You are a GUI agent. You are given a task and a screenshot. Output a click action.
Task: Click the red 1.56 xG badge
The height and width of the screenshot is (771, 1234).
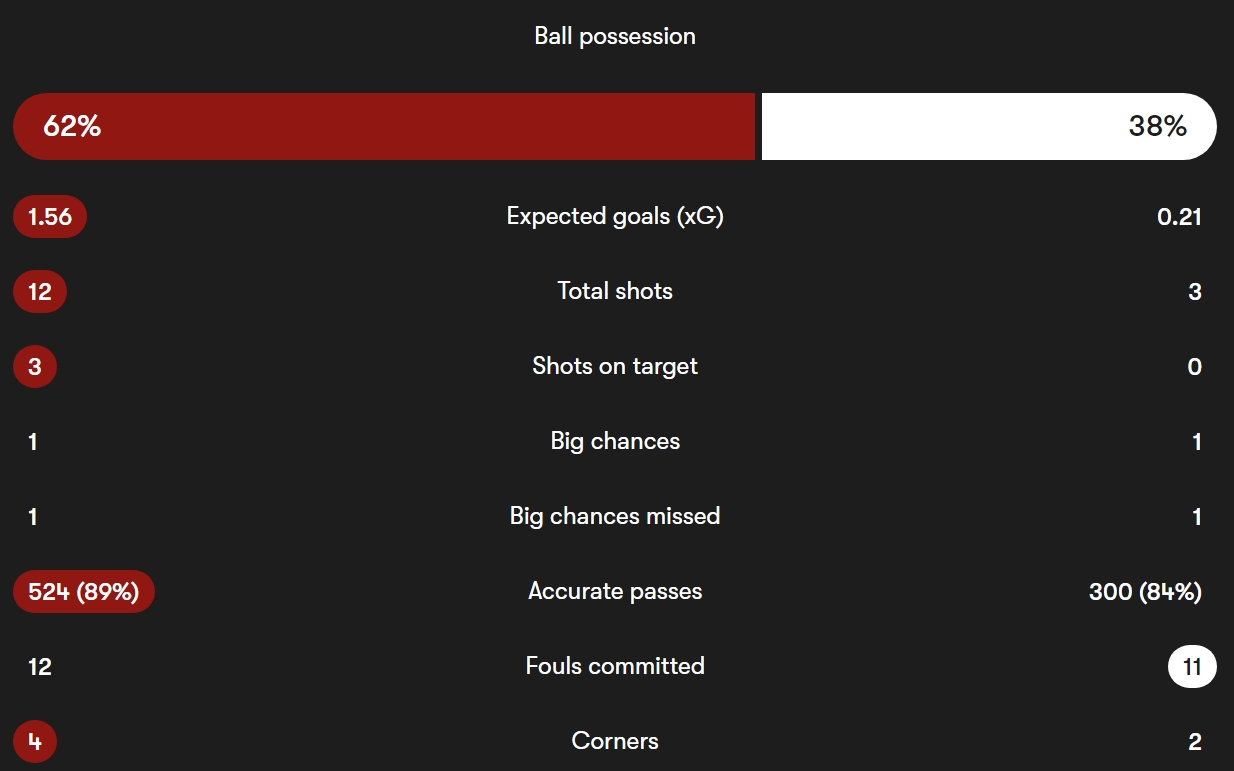(x=50, y=217)
